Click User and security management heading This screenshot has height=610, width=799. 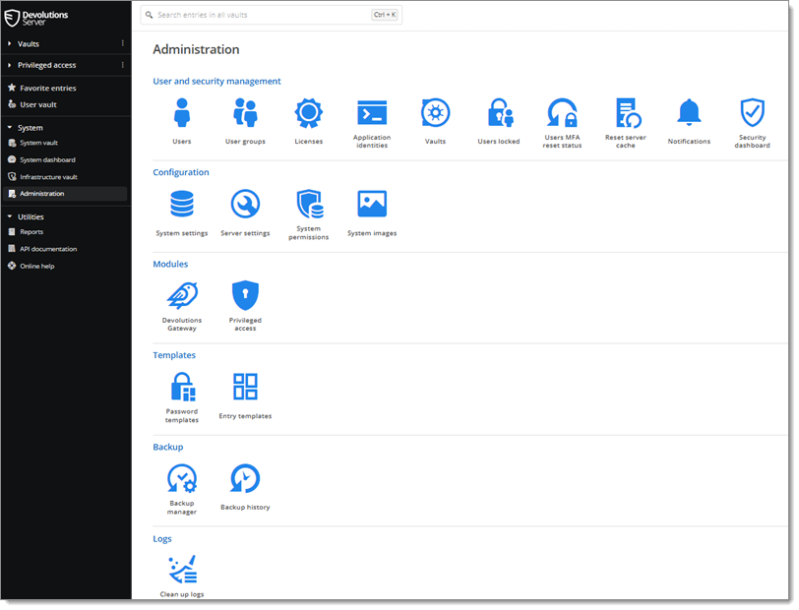click(217, 81)
